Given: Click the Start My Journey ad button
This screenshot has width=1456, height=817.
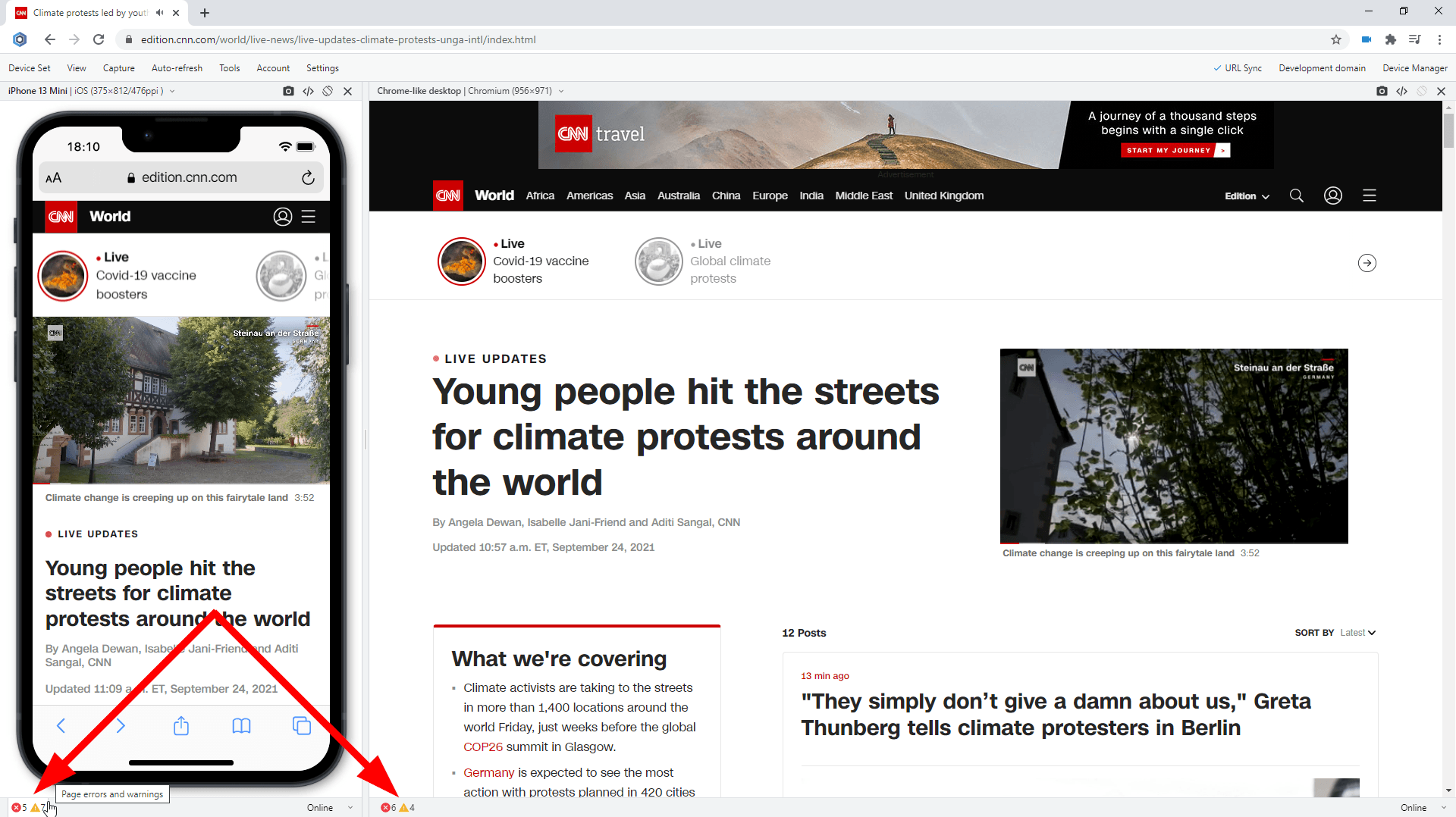Looking at the screenshot, I should coord(1175,151).
